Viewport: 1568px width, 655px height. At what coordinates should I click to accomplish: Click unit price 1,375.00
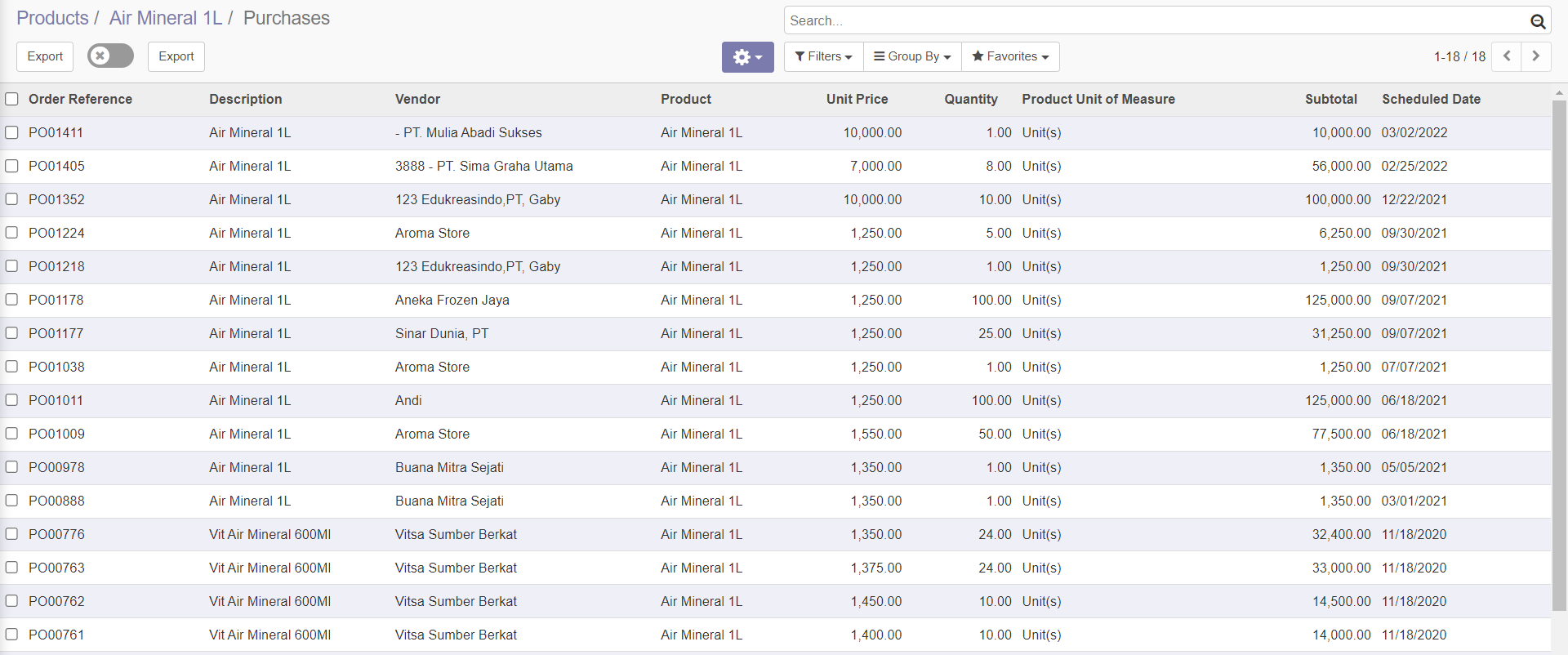(876, 568)
